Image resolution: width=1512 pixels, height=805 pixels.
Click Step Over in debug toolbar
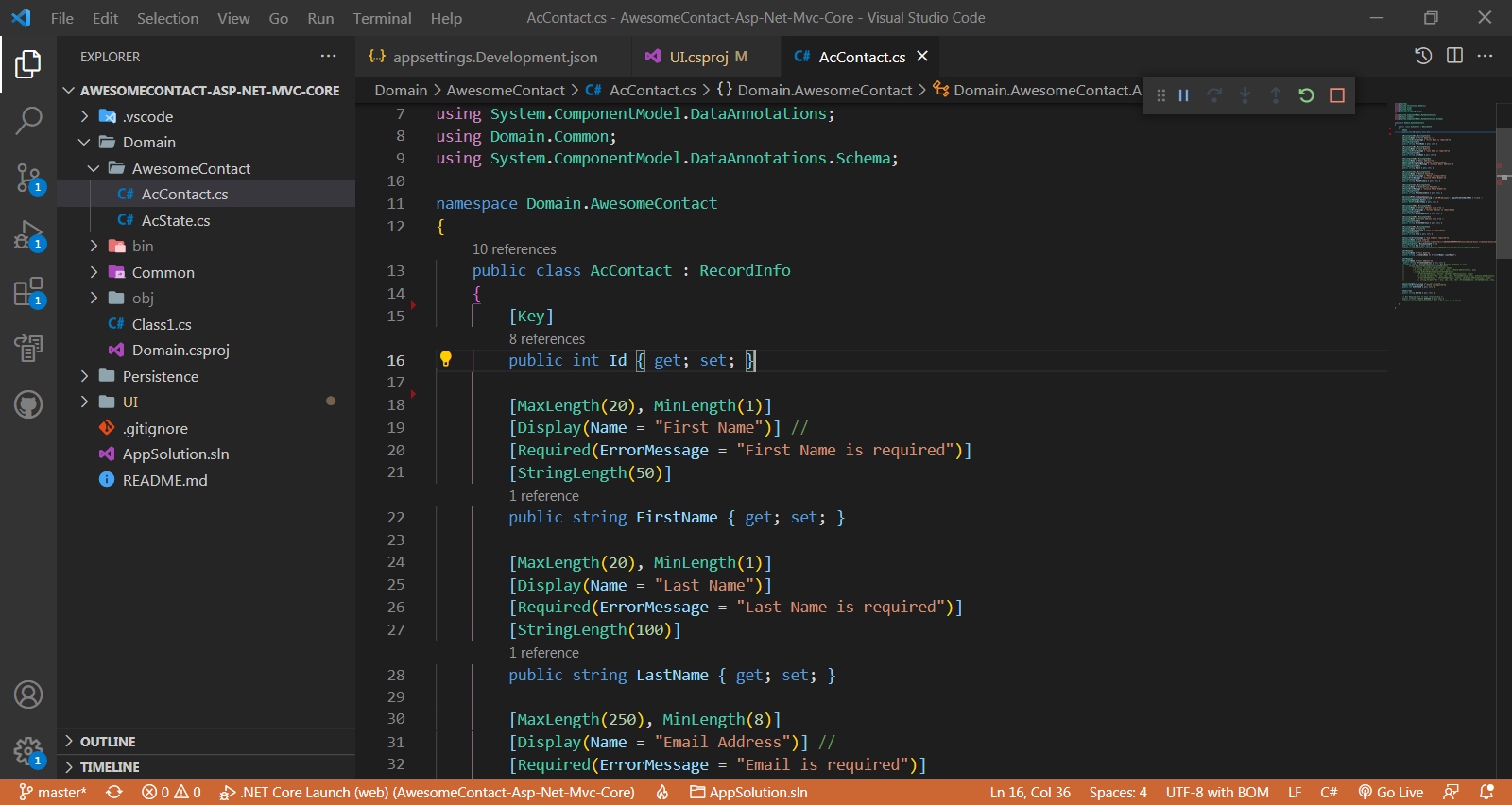(1214, 95)
